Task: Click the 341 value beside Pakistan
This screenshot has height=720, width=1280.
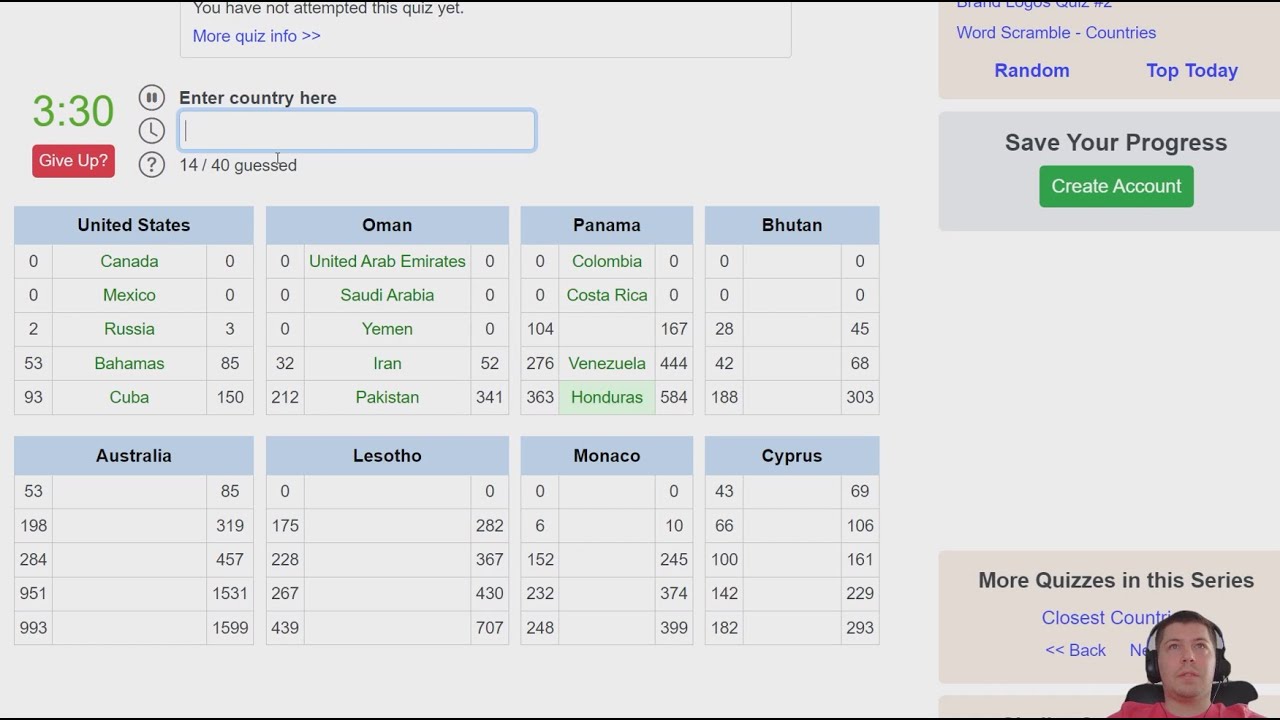Action: click(490, 397)
